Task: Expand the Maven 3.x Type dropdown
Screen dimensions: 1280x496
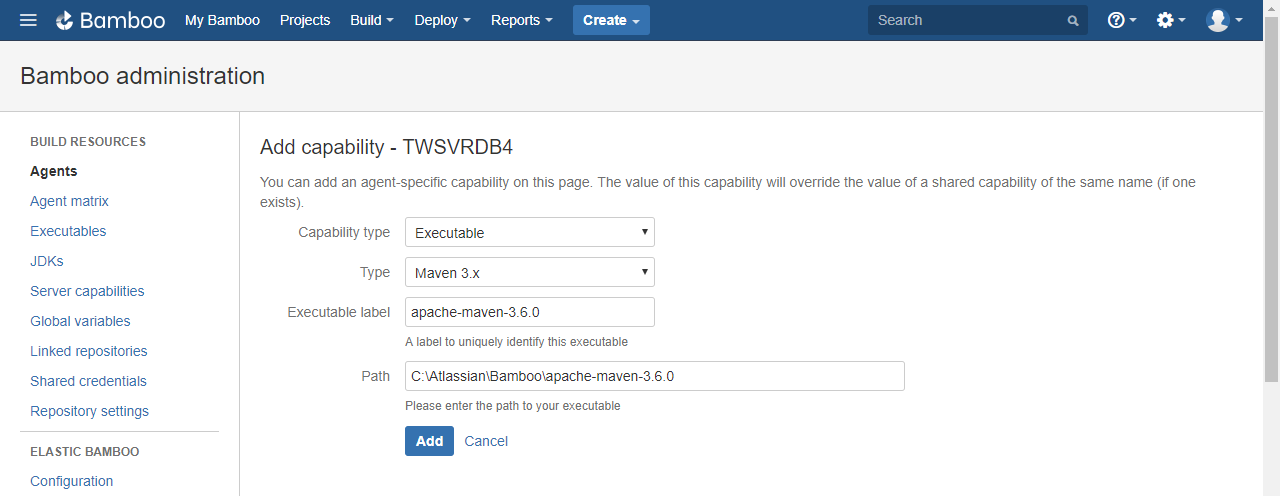Action: click(x=530, y=272)
